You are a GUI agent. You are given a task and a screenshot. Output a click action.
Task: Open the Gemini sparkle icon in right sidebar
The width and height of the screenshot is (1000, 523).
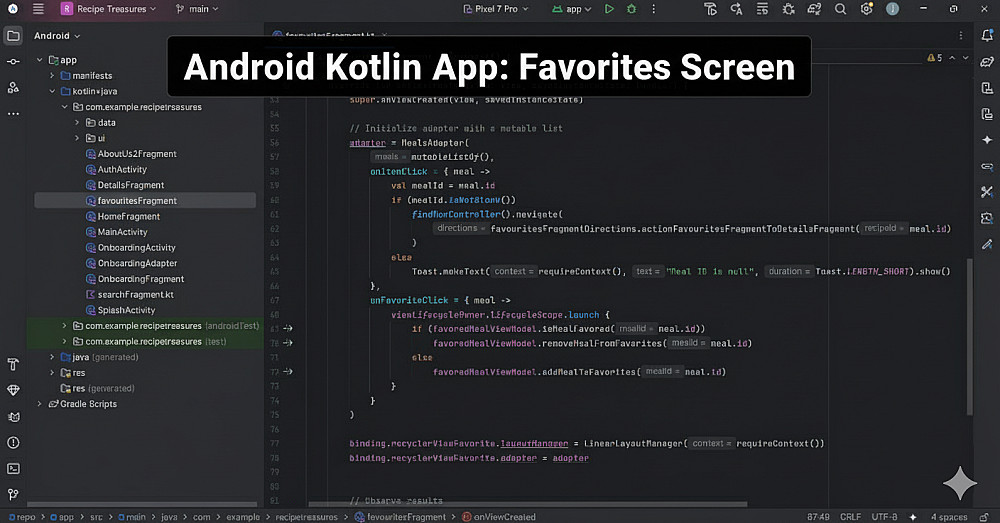(987, 140)
